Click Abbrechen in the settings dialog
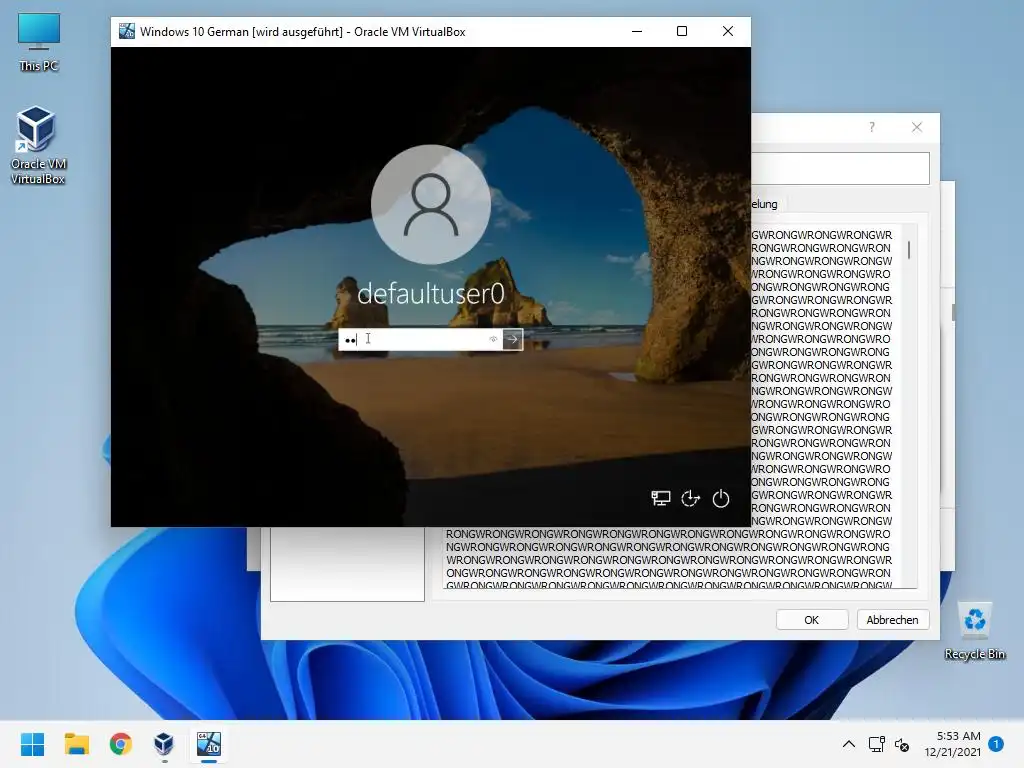The image size is (1024, 768). click(x=892, y=620)
